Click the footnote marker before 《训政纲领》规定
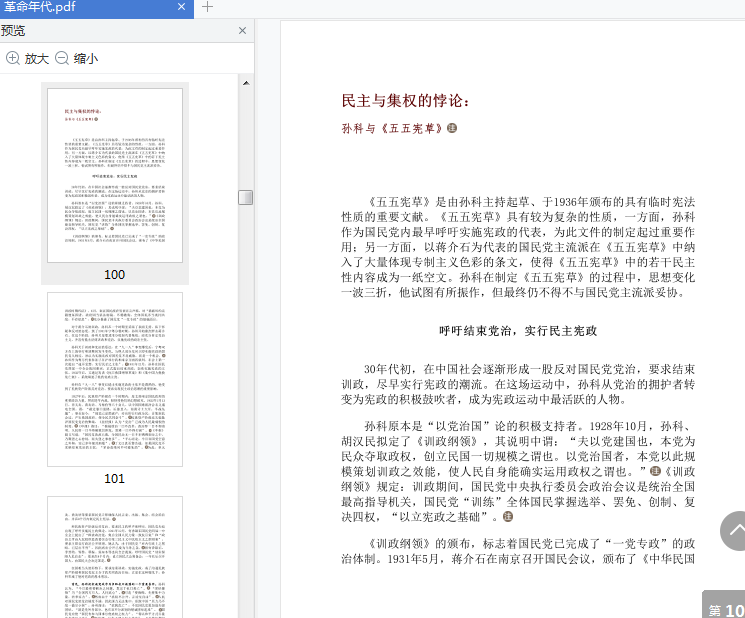 pos(655,471)
